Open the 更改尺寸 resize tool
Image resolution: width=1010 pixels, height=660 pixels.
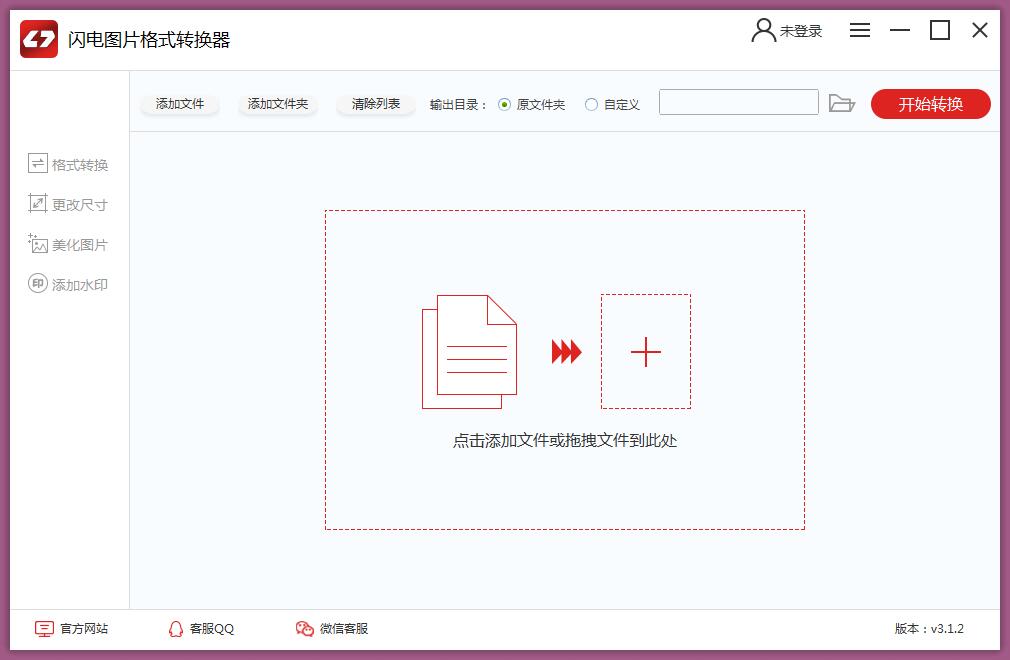click(x=68, y=203)
